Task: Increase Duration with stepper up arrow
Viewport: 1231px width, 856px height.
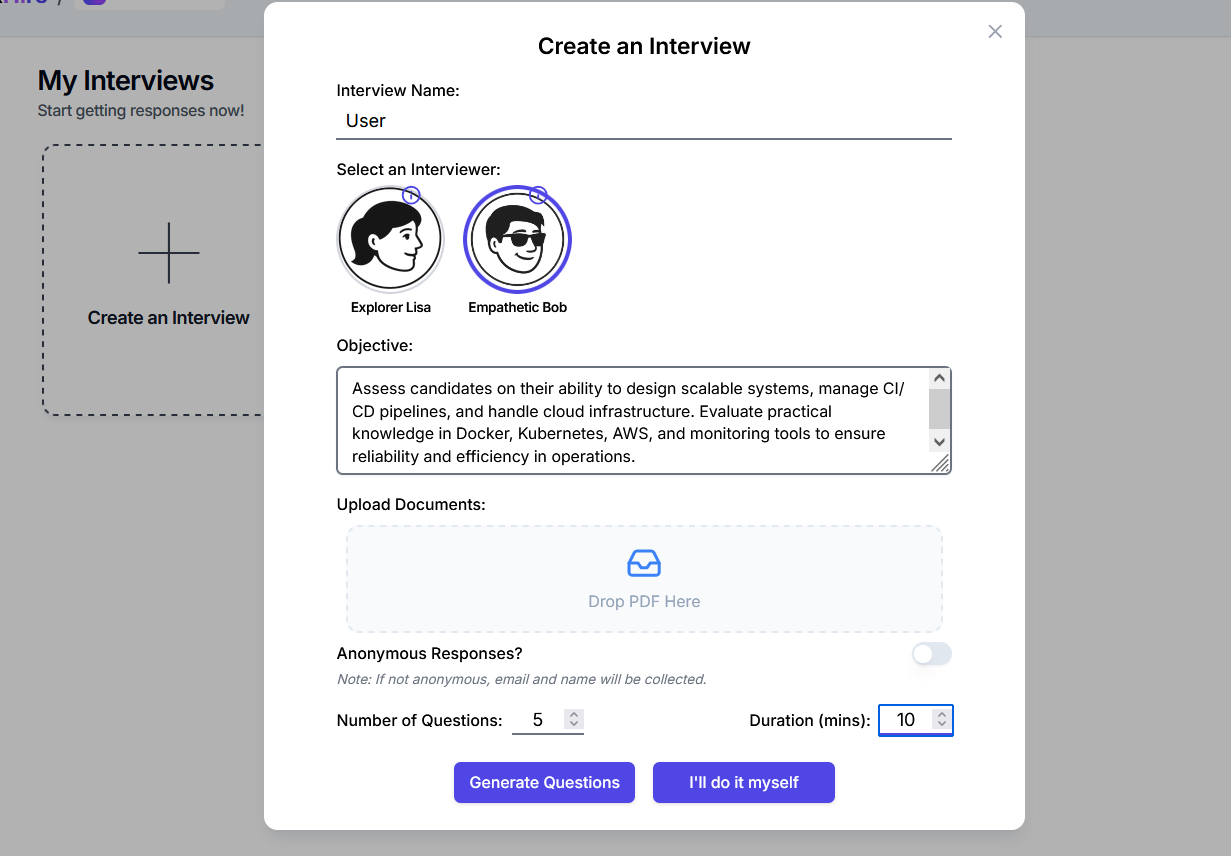Action: 941,715
